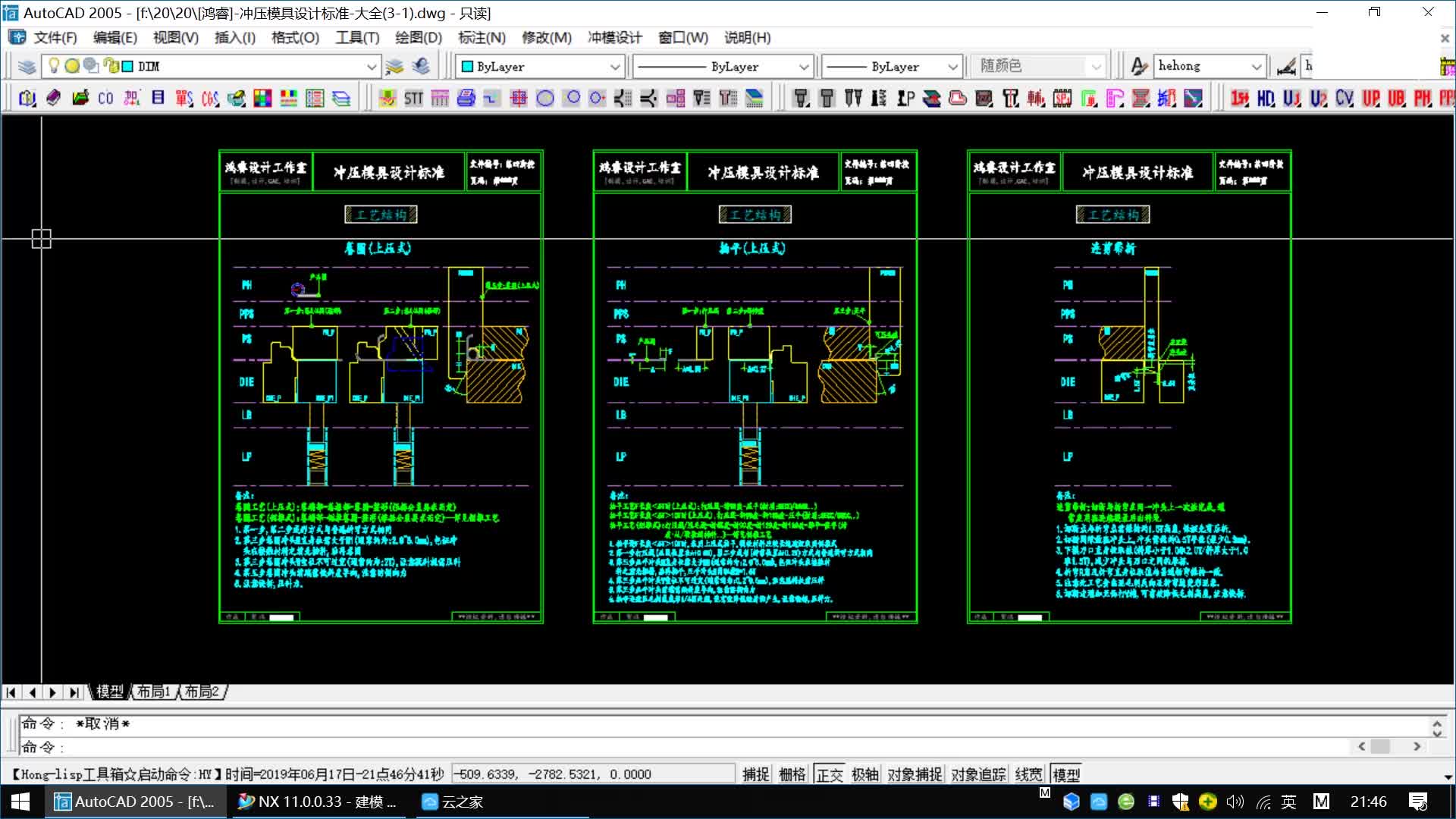
Task: Click the STT toolbar icon
Action: 413,98
